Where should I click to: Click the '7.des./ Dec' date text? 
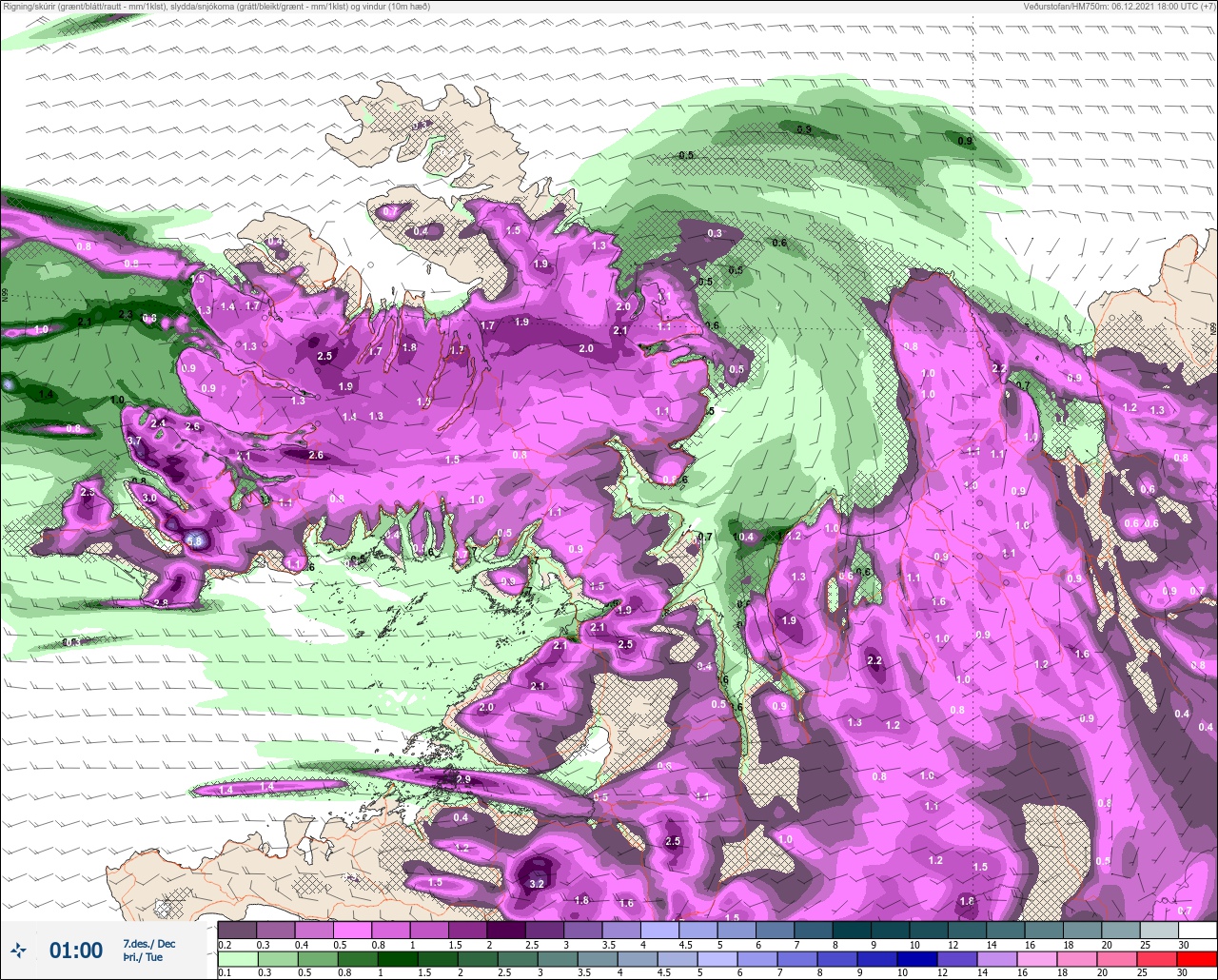point(149,943)
